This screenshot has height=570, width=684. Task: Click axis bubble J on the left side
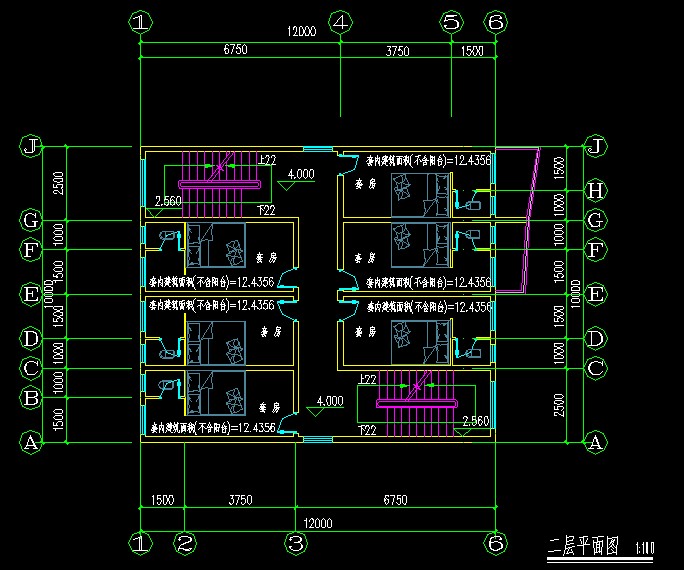[31, 146]
